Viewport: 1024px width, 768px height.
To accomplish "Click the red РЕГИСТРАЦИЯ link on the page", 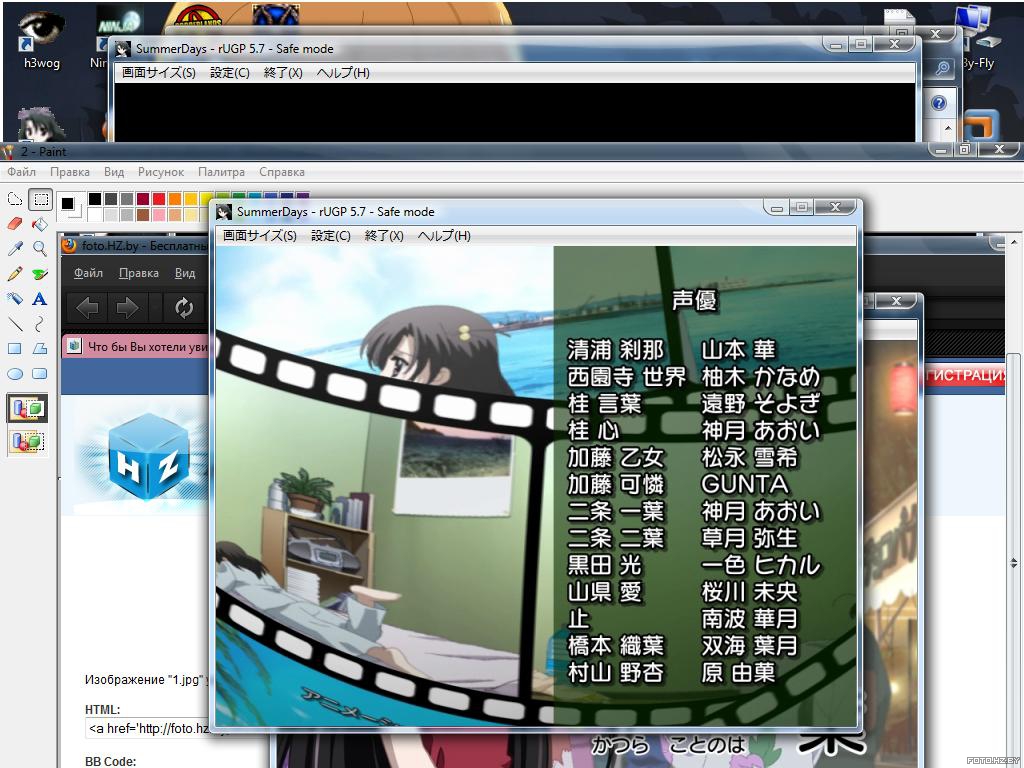I will pyautogui.click(x=965, y=376).
